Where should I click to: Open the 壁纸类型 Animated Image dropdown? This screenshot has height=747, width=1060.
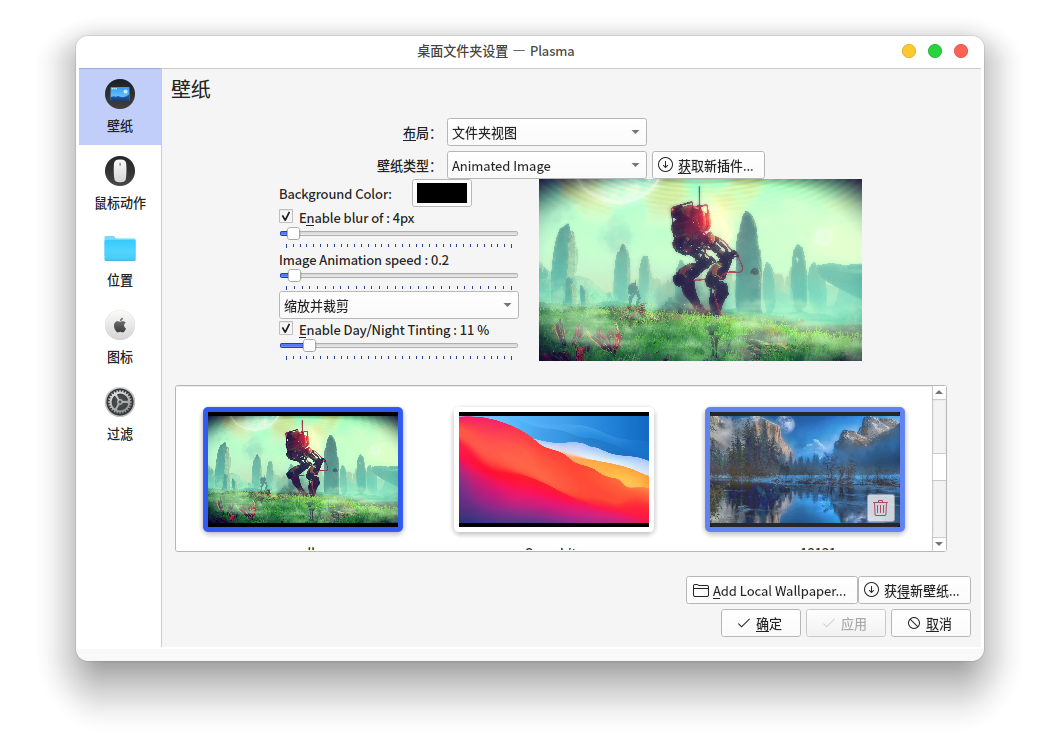[x=546, y=166]
